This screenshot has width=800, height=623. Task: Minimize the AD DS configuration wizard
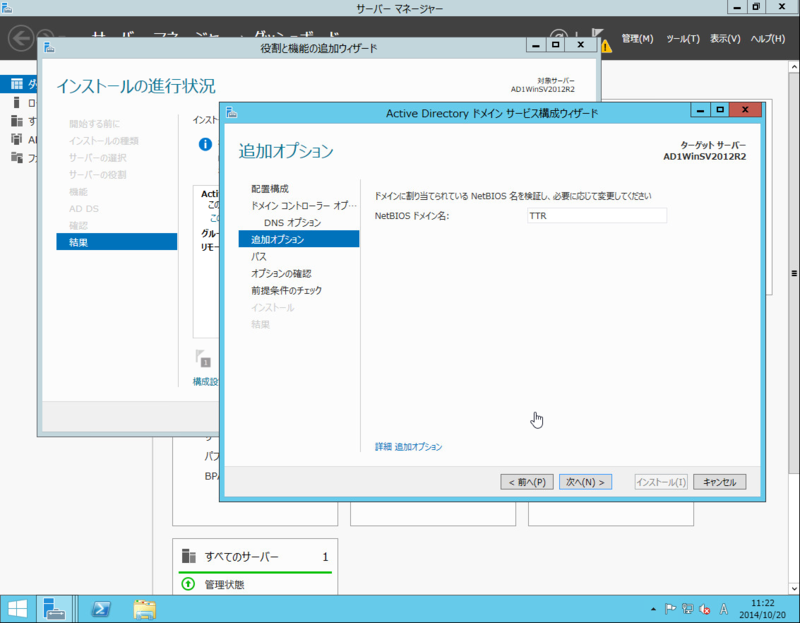[700, 110]
